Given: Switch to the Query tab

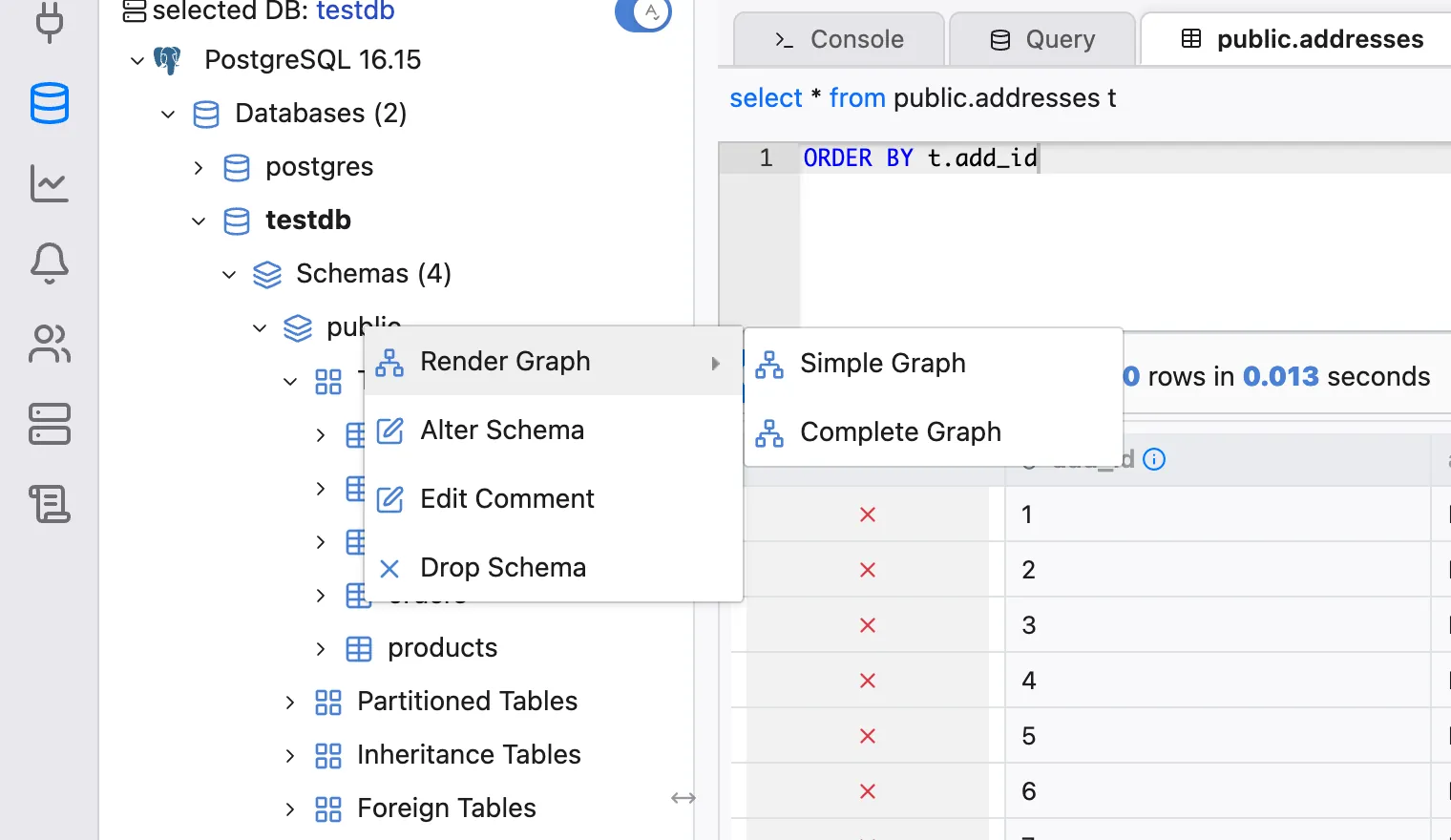Looking at the screenshot, I should (x=1042, y=39).
